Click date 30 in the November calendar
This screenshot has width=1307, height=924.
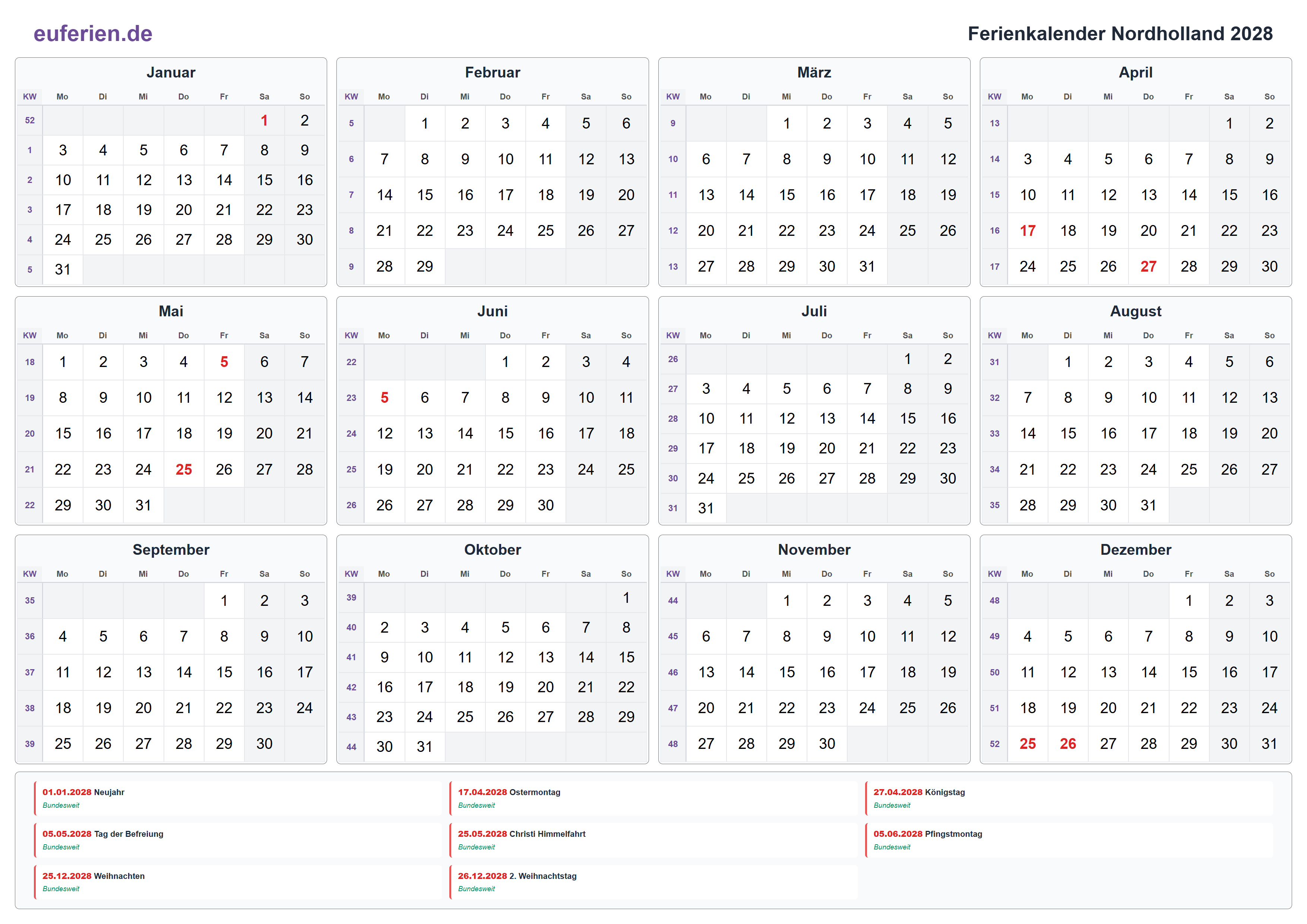coord(826,744)
